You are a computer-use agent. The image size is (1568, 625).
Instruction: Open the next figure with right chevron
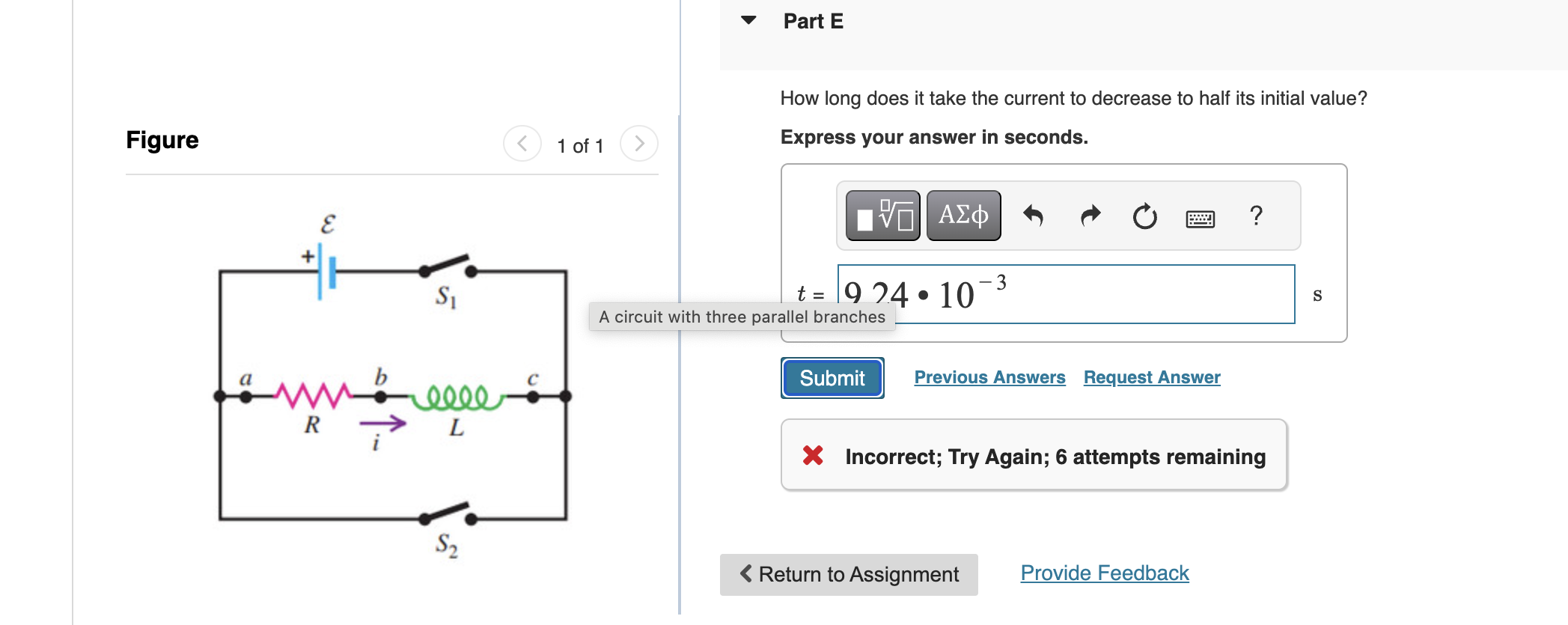click(638, 143)
